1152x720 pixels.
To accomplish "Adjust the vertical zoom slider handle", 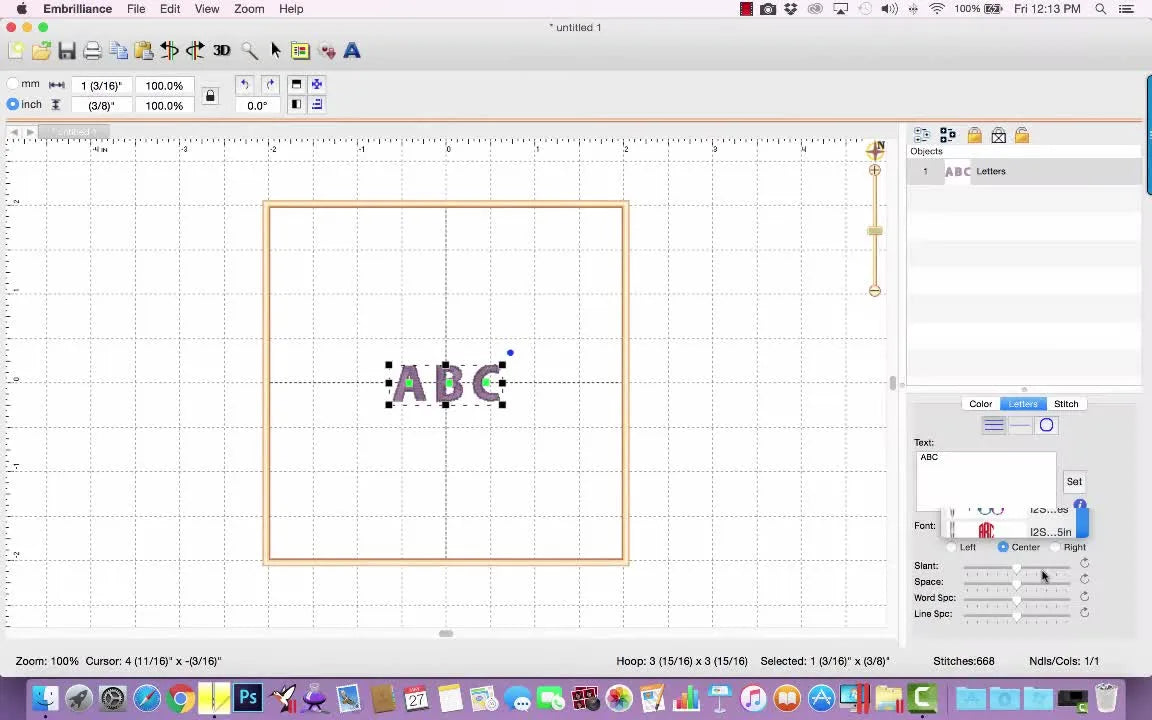I will (x=874, y=231).
